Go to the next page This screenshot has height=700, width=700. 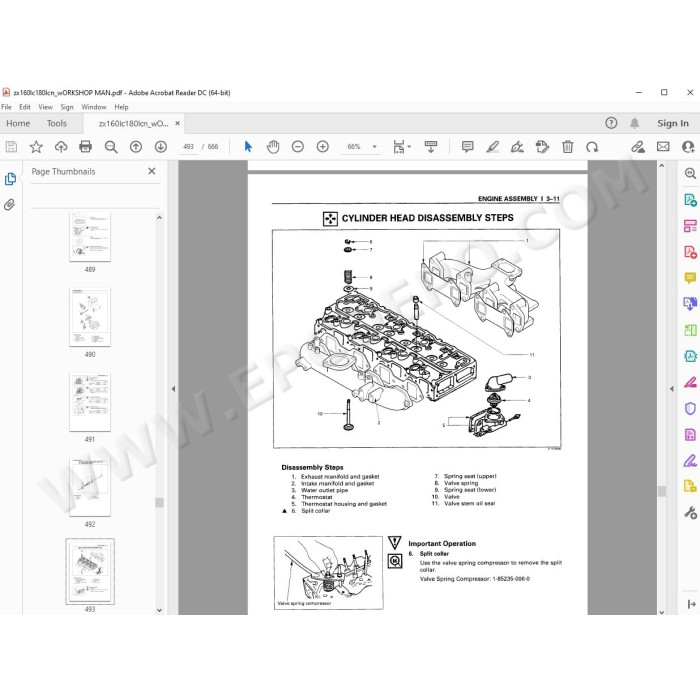[161, 147]
